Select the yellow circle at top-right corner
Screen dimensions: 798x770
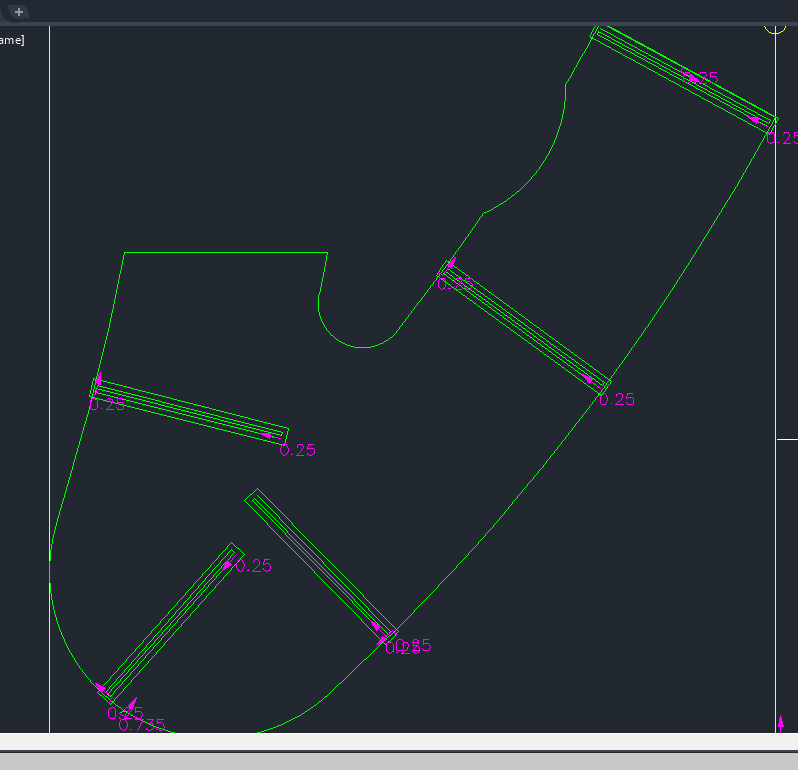tap(775, 25)
